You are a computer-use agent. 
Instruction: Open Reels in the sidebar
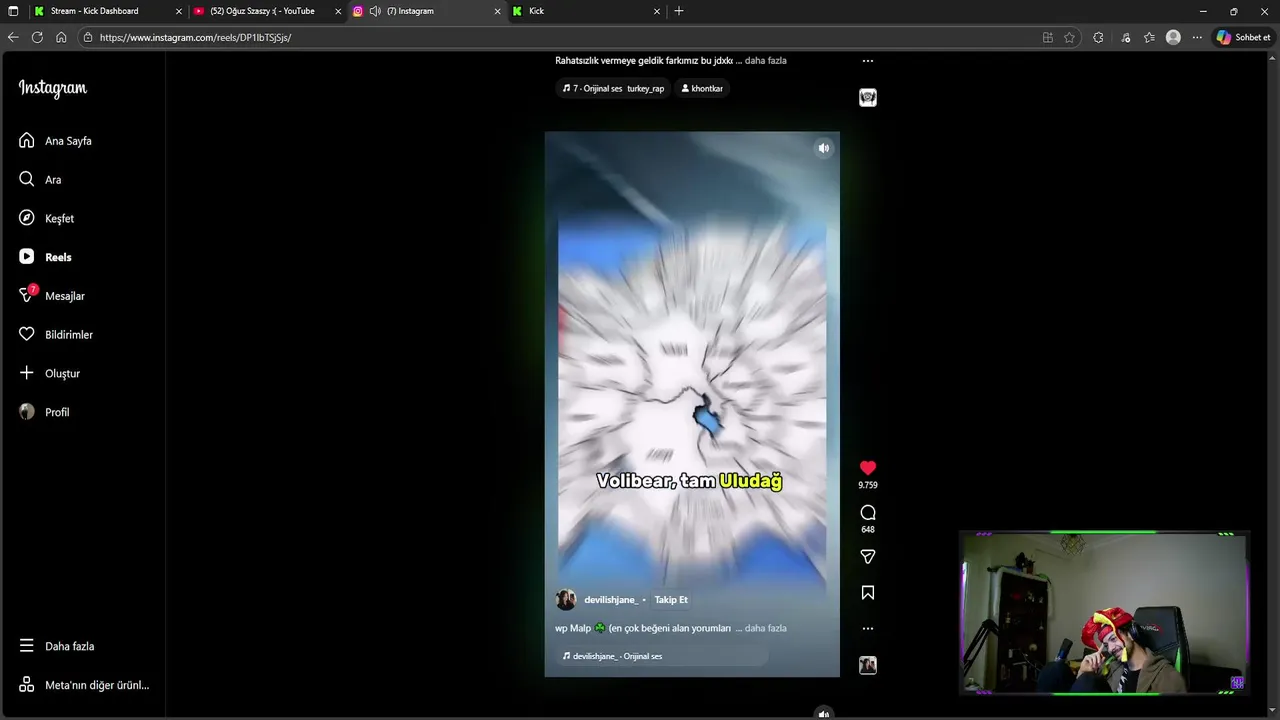coord(46,257)
